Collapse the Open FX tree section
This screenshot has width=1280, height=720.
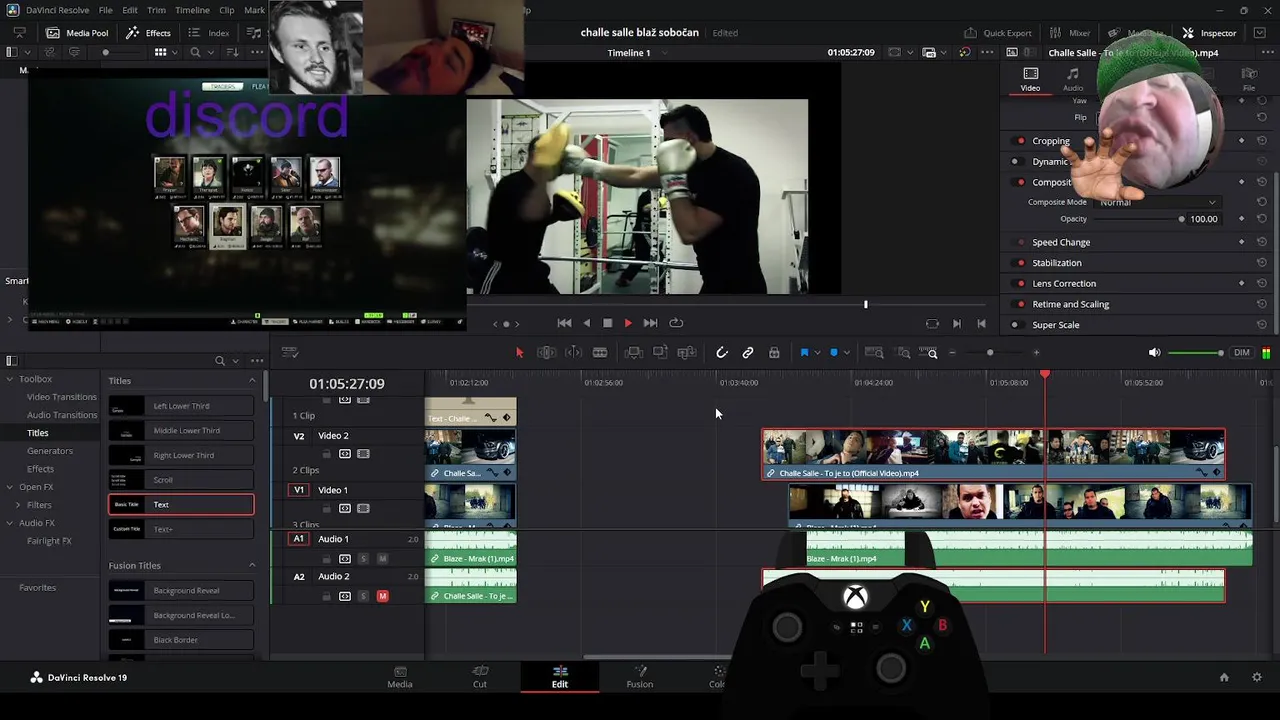tap(9, 487)
